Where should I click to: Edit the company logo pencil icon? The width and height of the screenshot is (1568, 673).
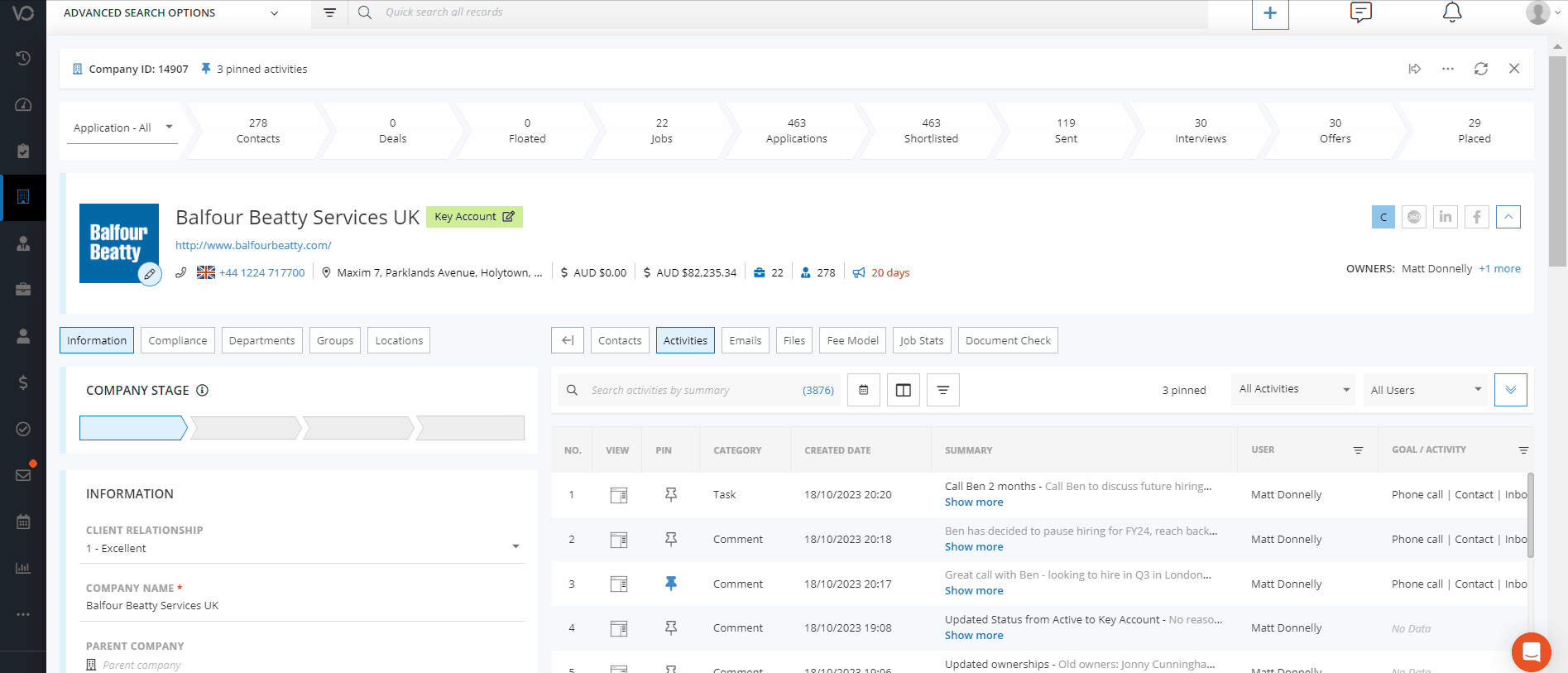coord(149,273)
